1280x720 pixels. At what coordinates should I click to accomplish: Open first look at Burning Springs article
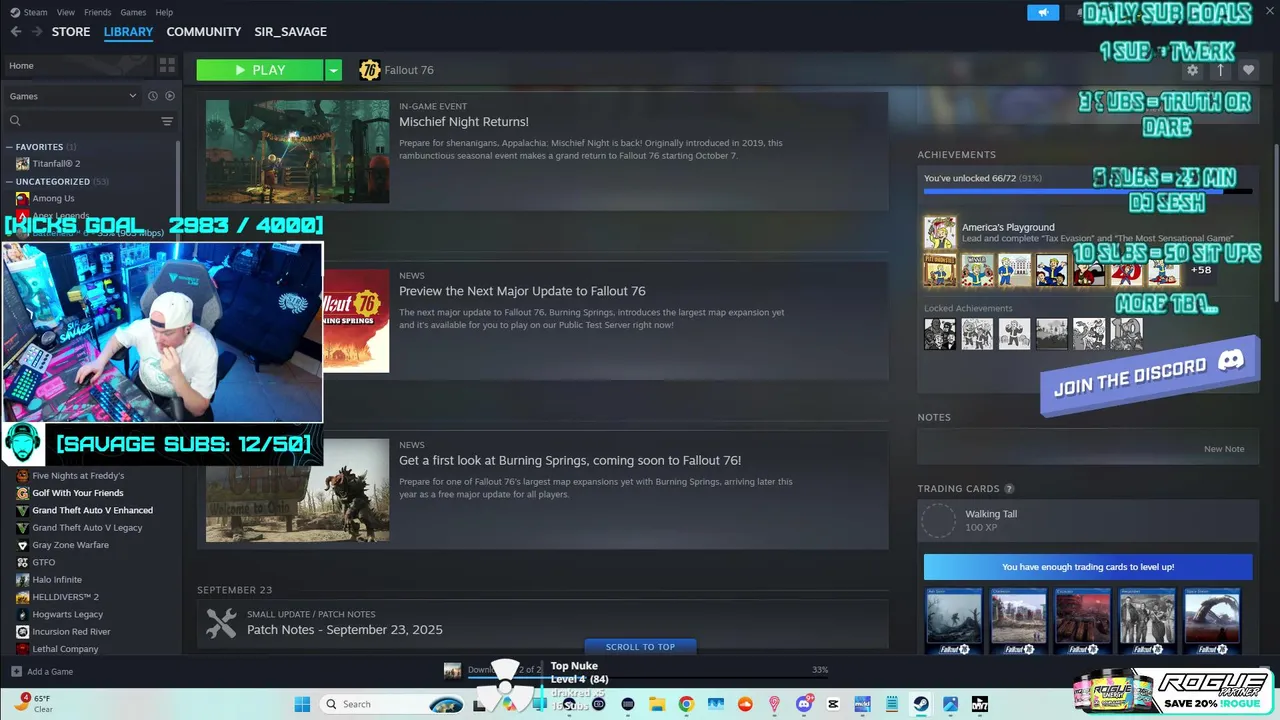[x=570, y=461]
